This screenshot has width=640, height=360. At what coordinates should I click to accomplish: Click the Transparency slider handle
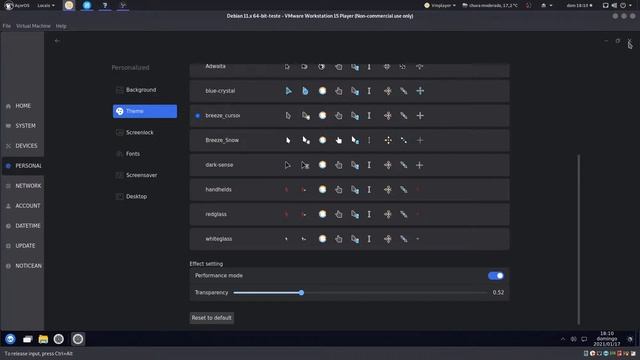point(301,293)
